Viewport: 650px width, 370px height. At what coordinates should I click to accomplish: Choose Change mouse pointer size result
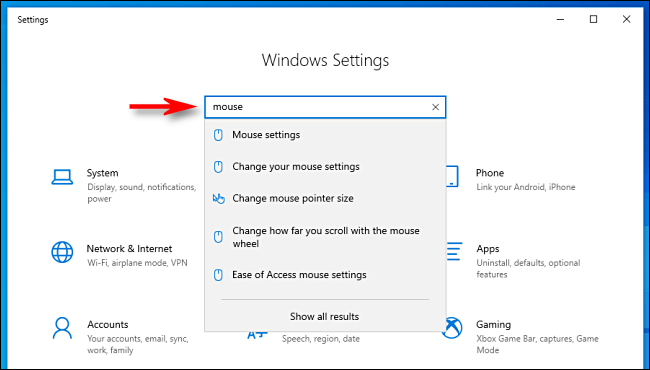click(x=325, y=199)
